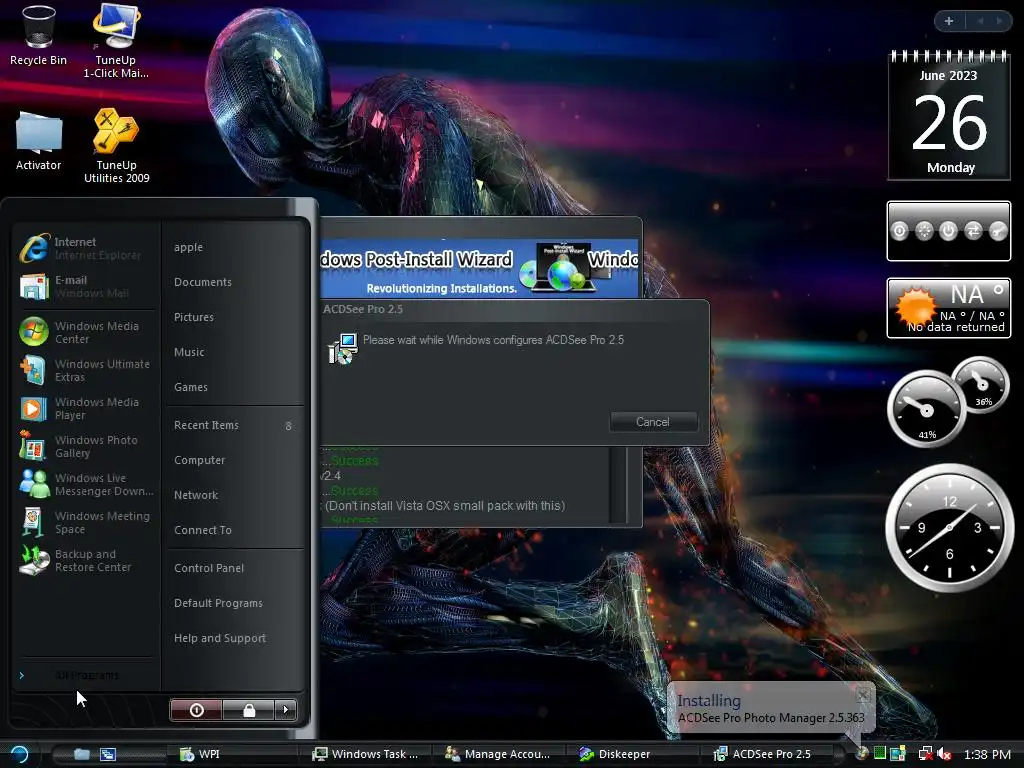Expand Recent Items submenu
The width and height of the screenshot is (1024, 768).
(234, 425)
